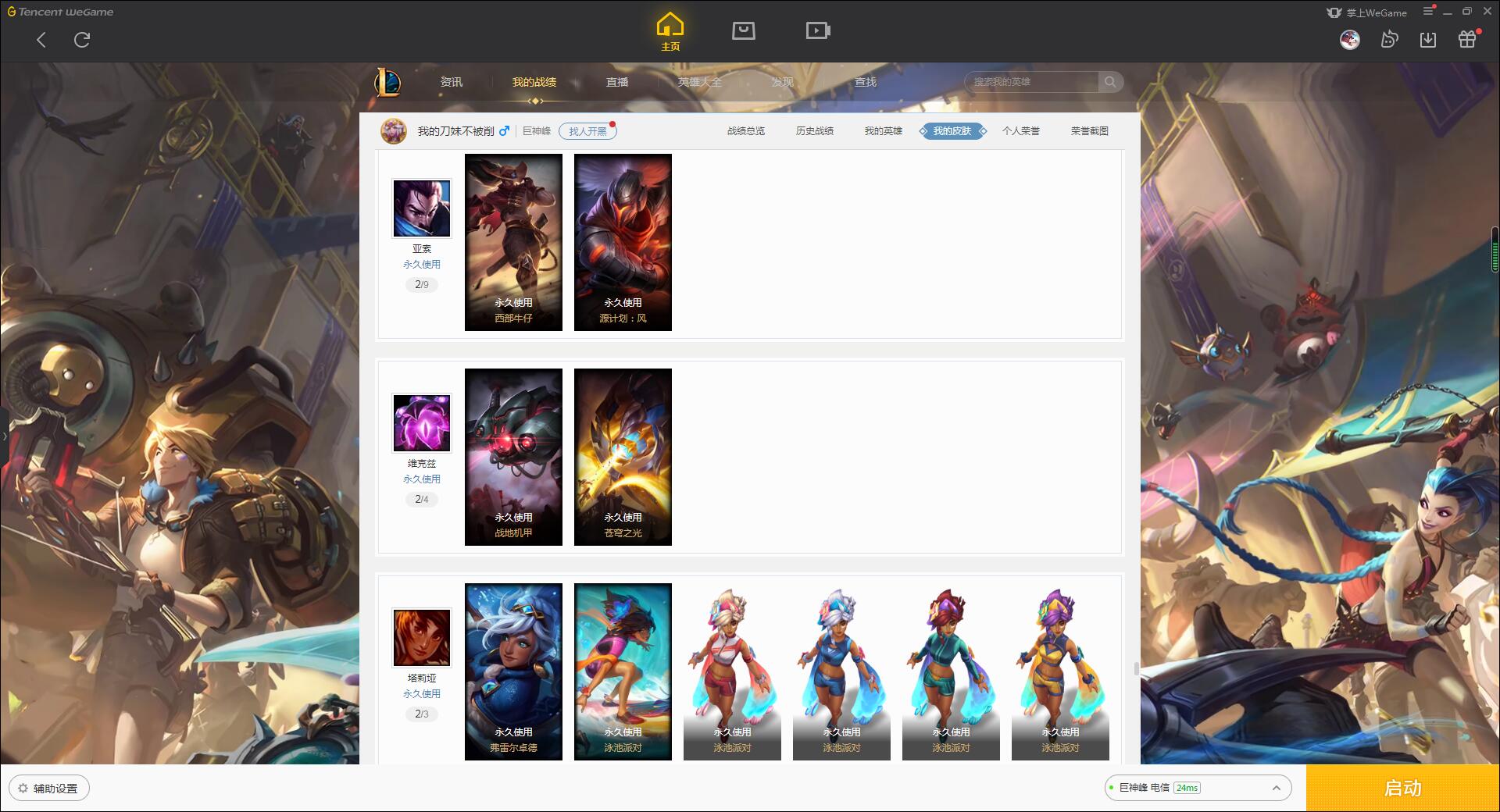Viewport: 1500px width, 812px height.
Task: Open the 掌上WeGame mobile link
Action: click(1367, 12)
